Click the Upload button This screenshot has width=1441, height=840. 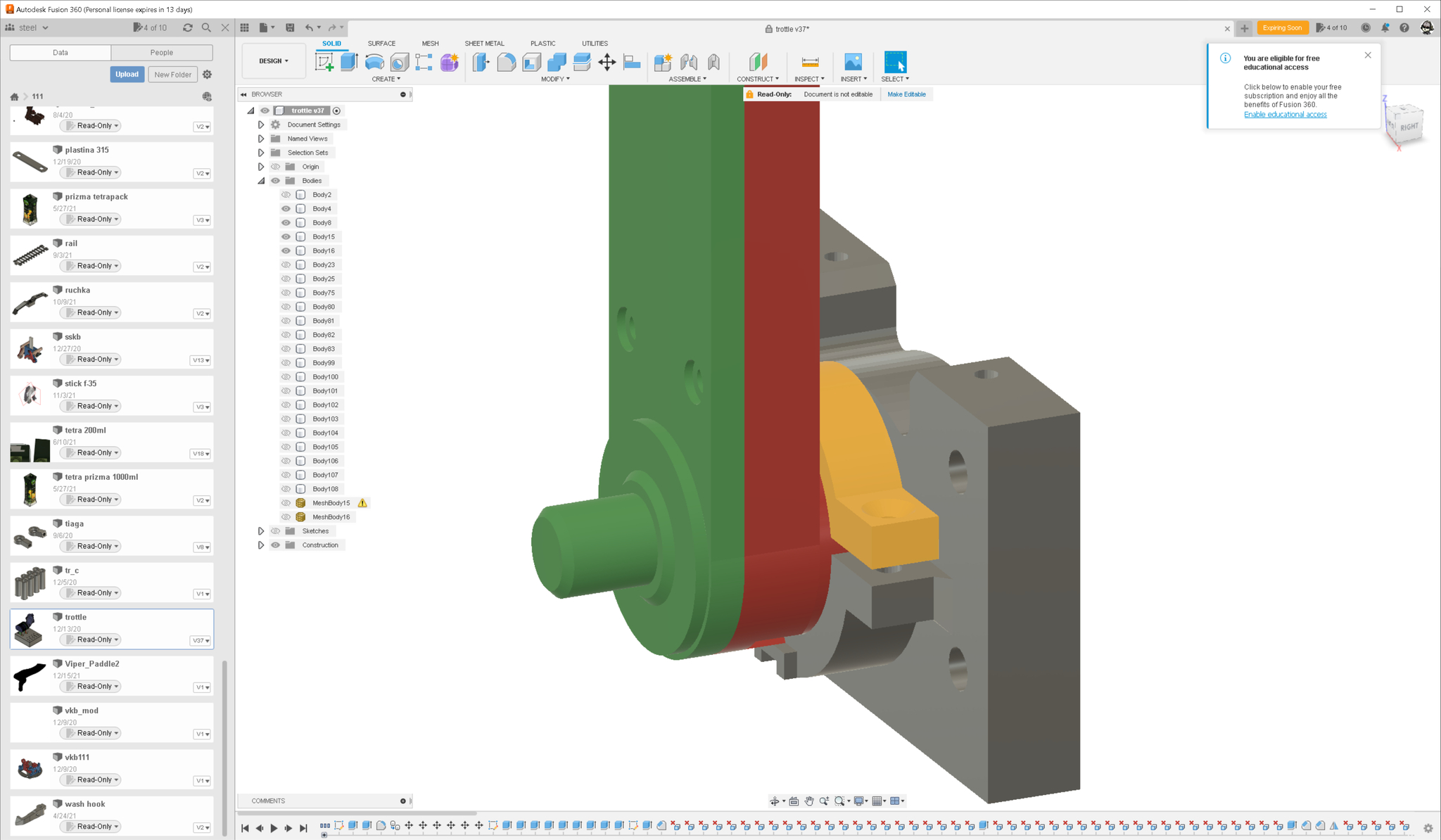point(127,75)
